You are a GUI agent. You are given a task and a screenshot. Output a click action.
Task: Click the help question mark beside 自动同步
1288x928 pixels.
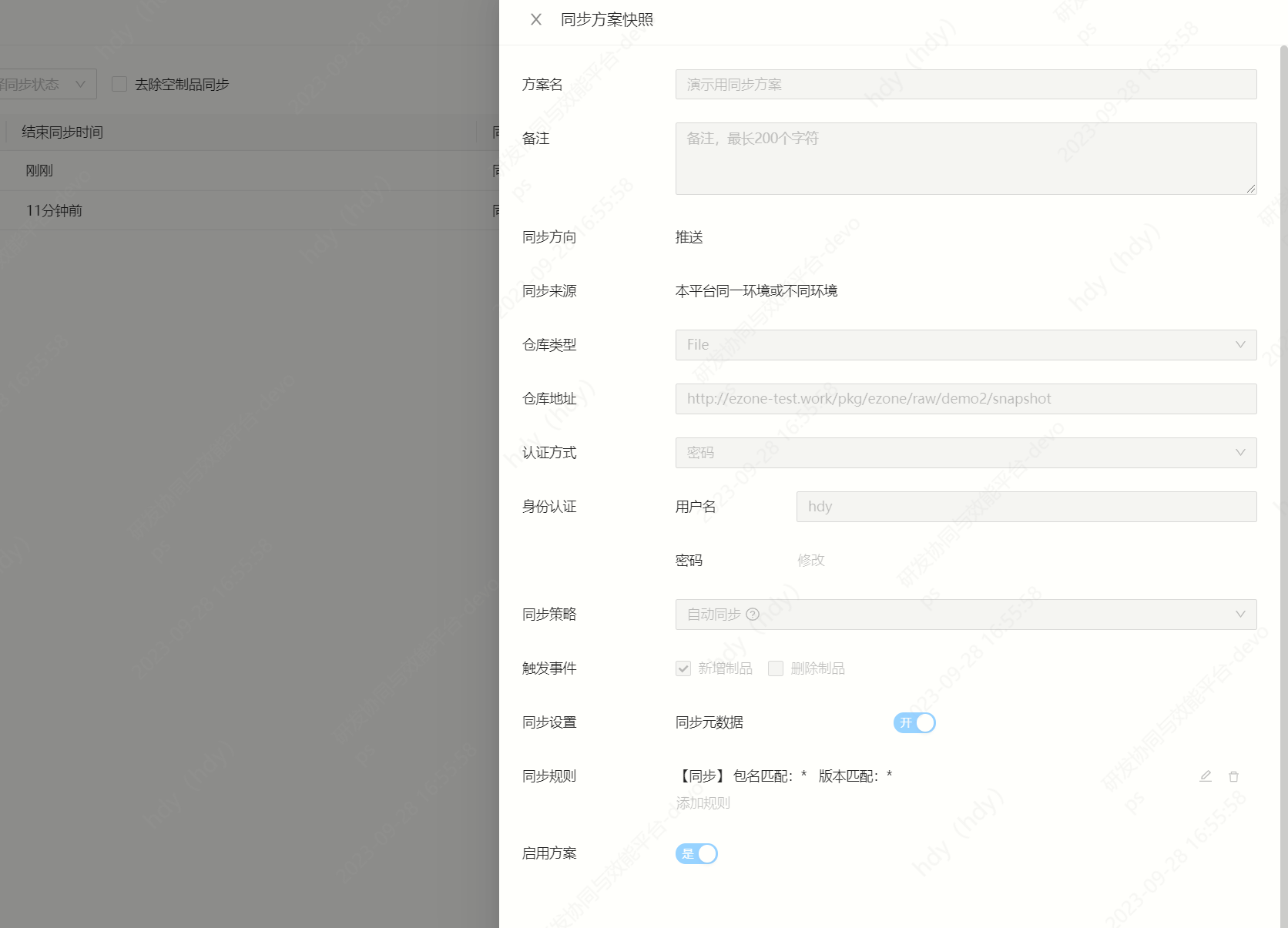pos(753,615)
